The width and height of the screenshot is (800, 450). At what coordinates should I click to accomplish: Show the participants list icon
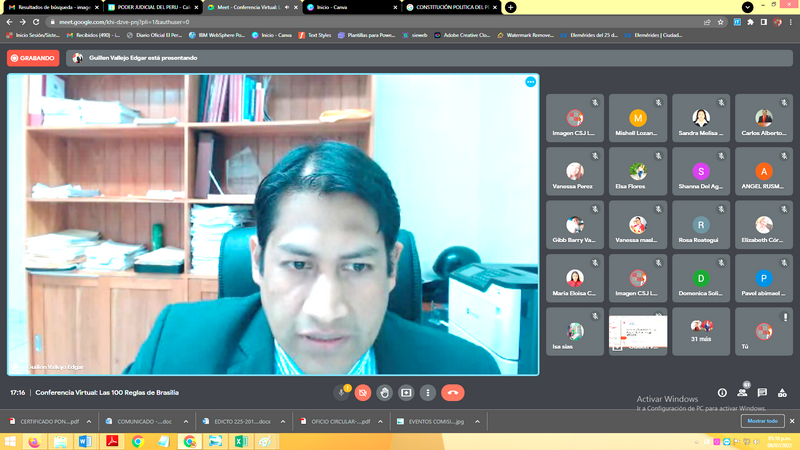click(742, 393)
